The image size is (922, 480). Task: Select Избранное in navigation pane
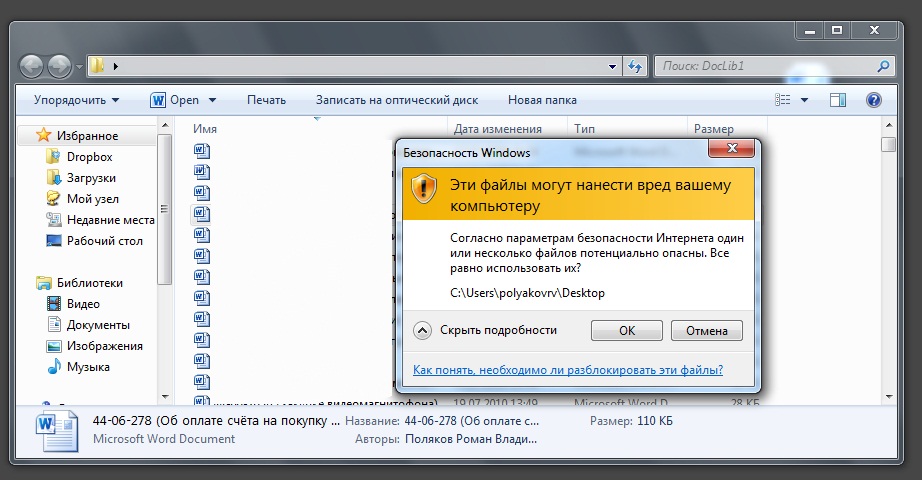(87, 136)
